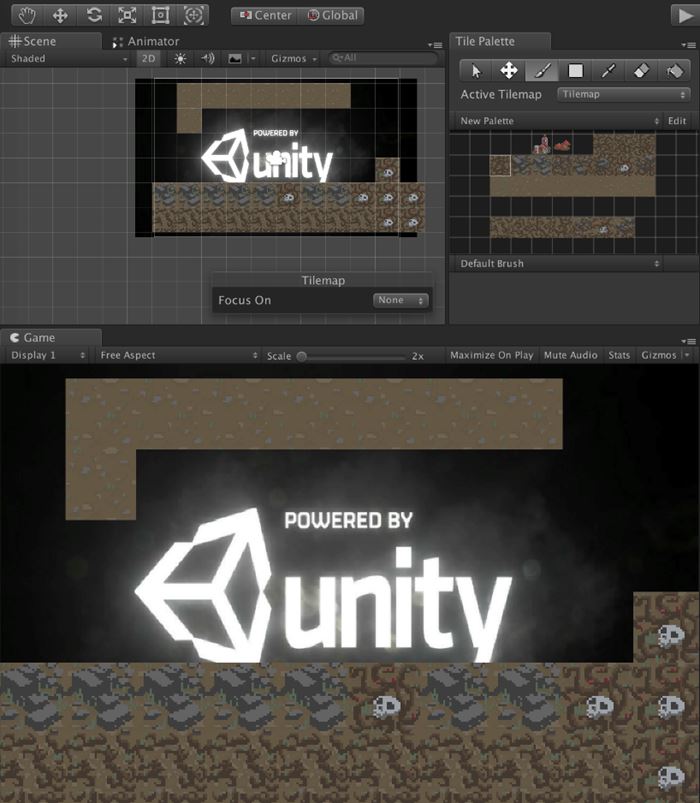This screenshot has width=700, height=803.
Task: Select the Box Fill tool in Tile Palette
Action: [575, 71]
